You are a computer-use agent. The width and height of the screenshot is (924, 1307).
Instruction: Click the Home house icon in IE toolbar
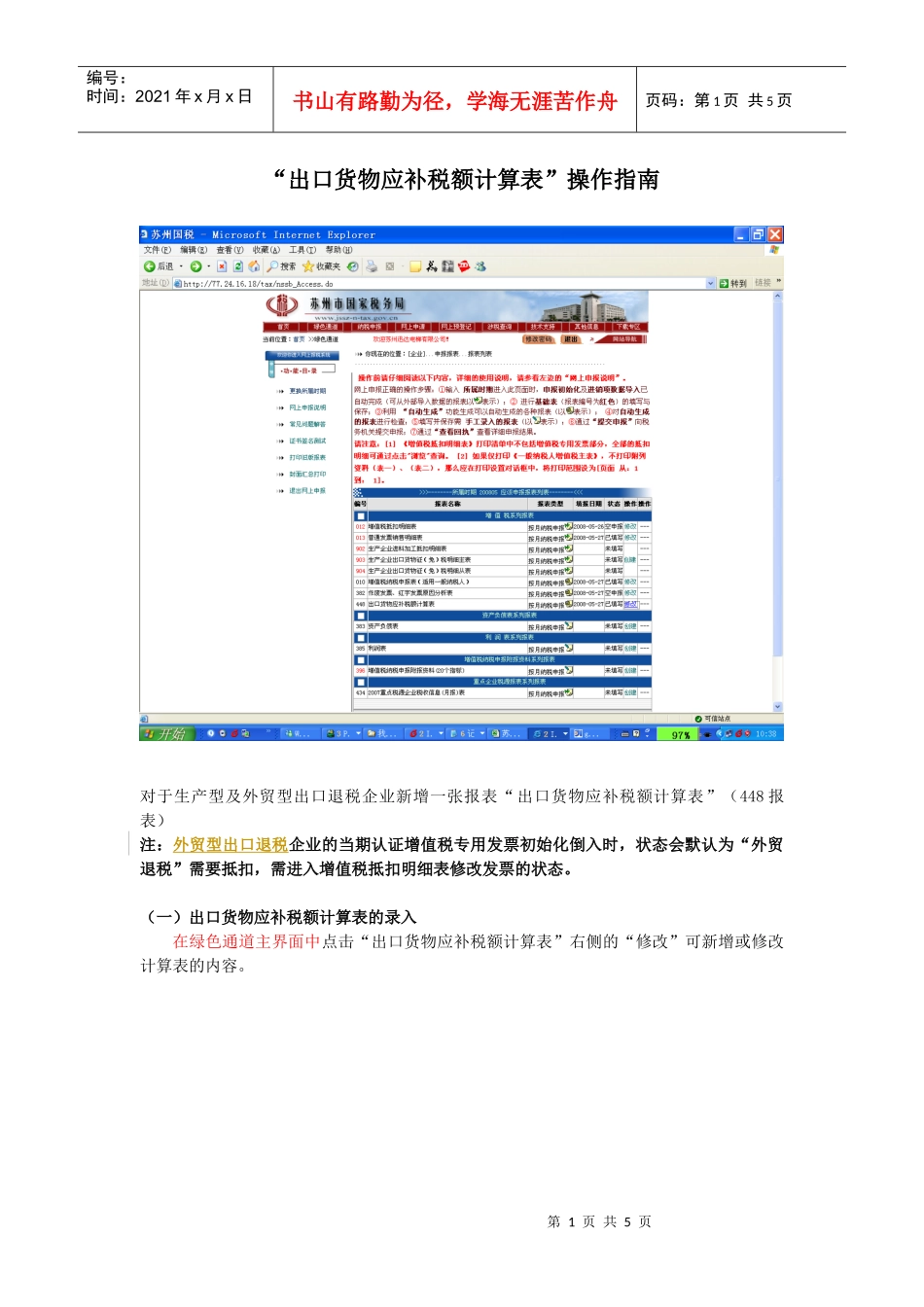[253, 265]
